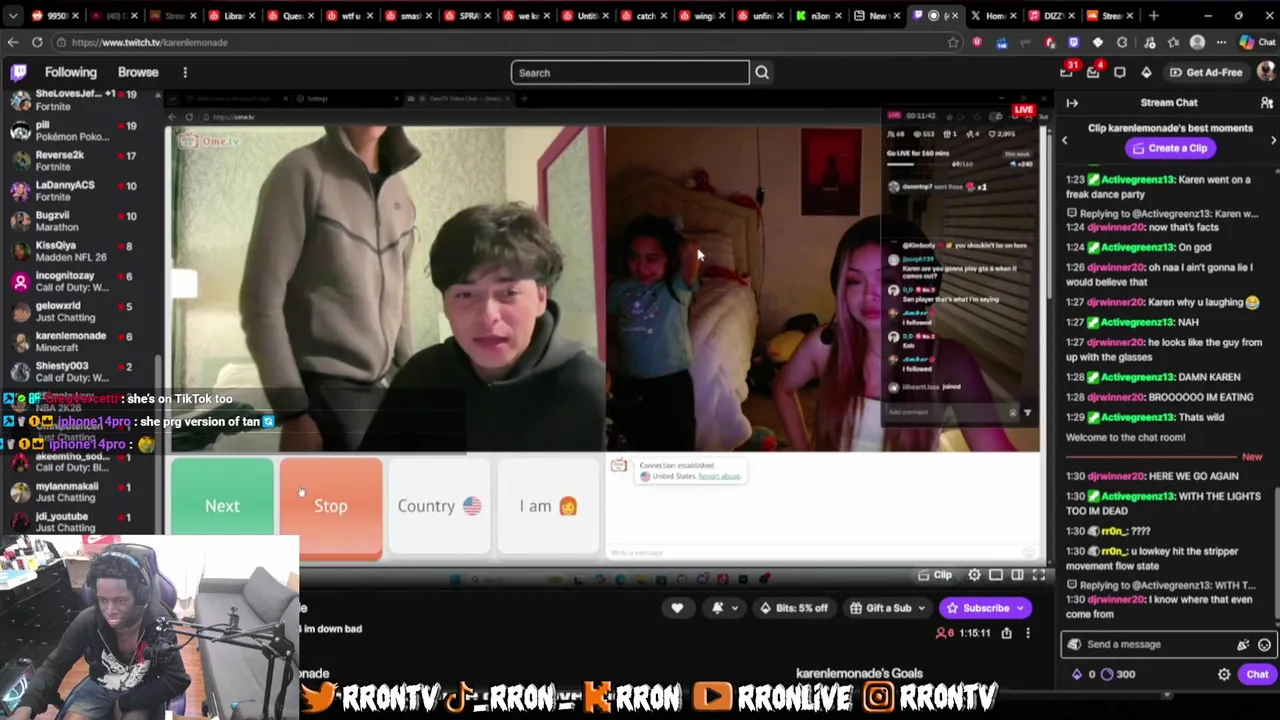Click the Stop button in OmeTV
1280x720 pixels.
coord(331,506)
